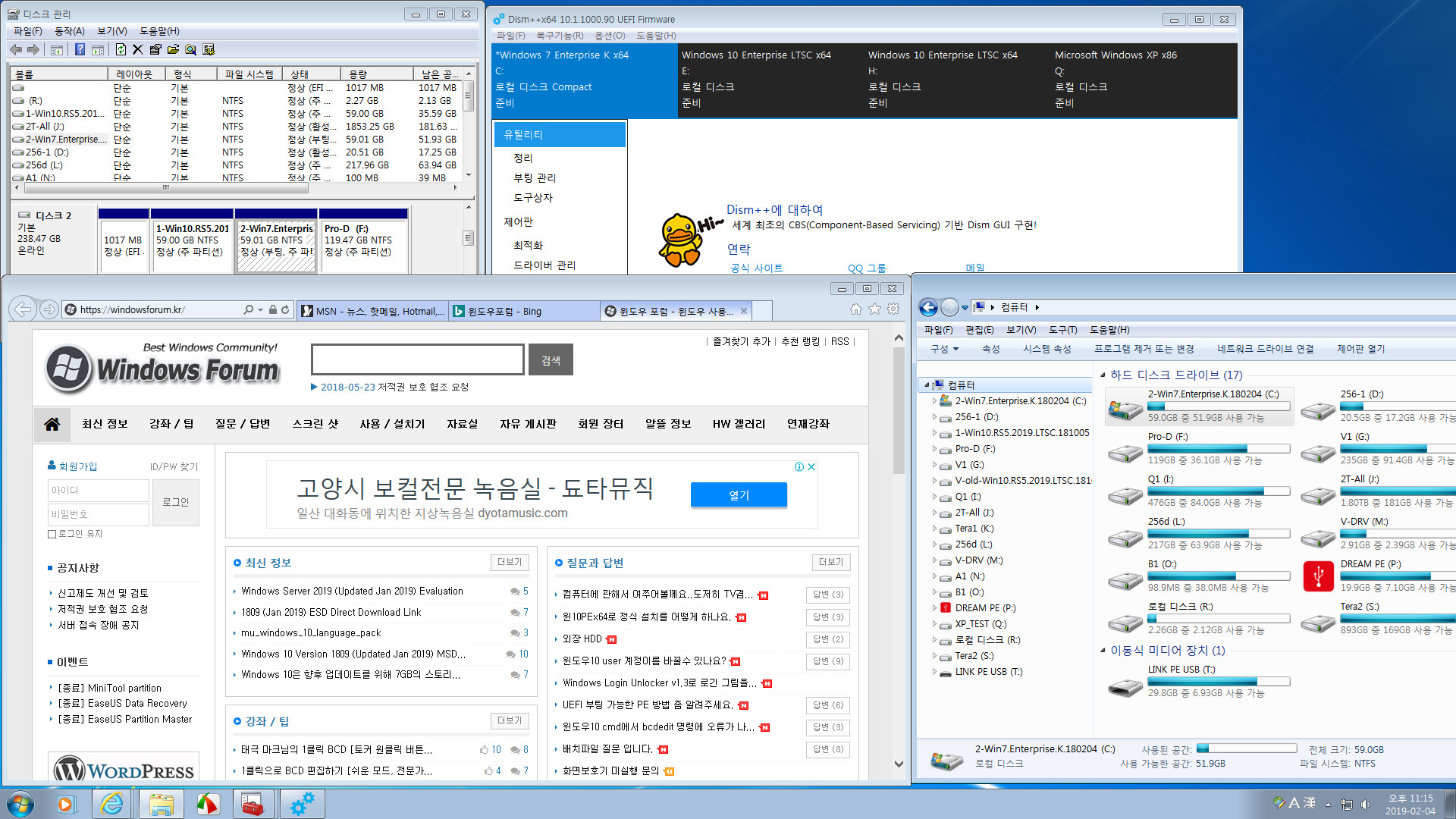Open 드라이버 관리 in Dism++ sidebar
Screen dimensions: 1456x819
click(x=544, y=265)
